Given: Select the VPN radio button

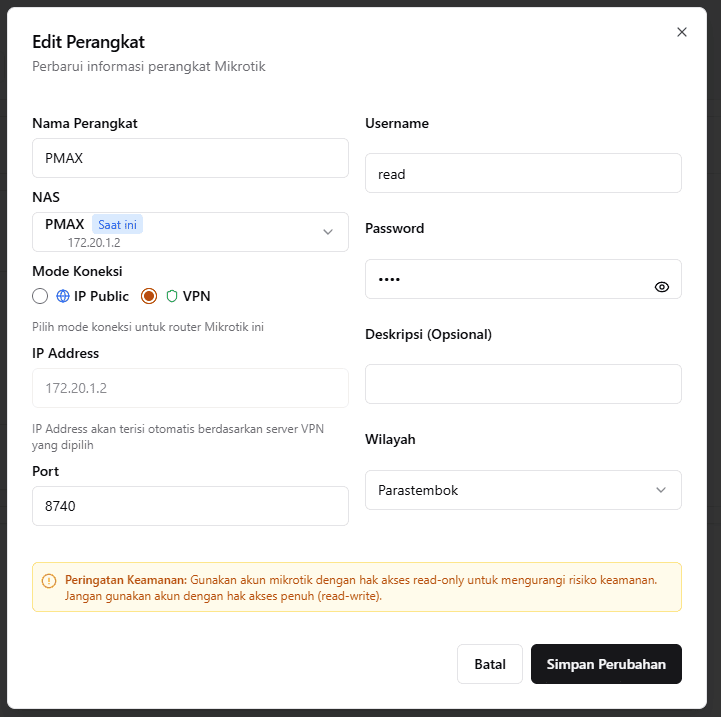Looking at the screenshot, I should pyautogui.click(x=149, y=296).
